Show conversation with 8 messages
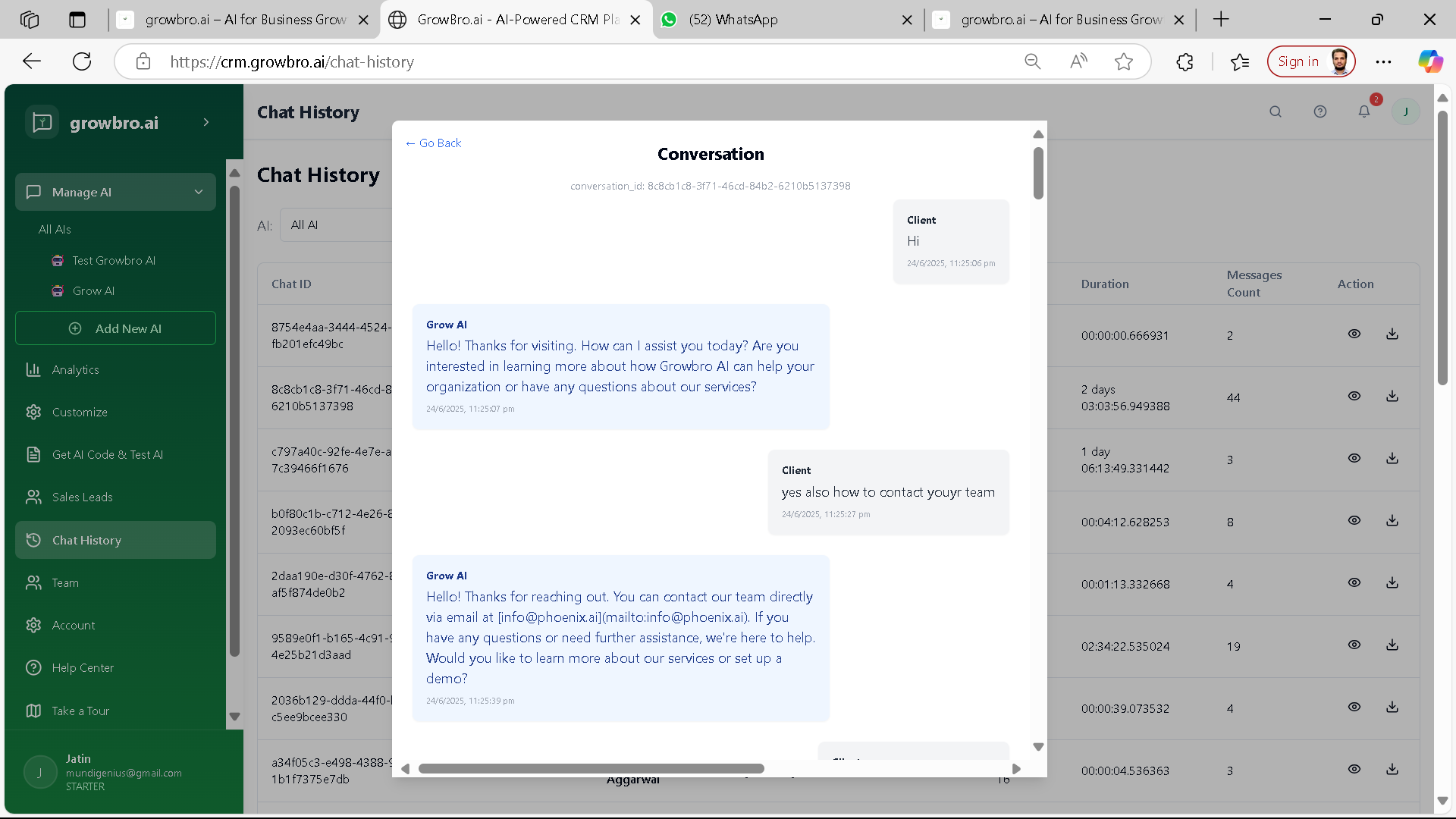This screenshot has height=819, width=1456. point(1355,520)
